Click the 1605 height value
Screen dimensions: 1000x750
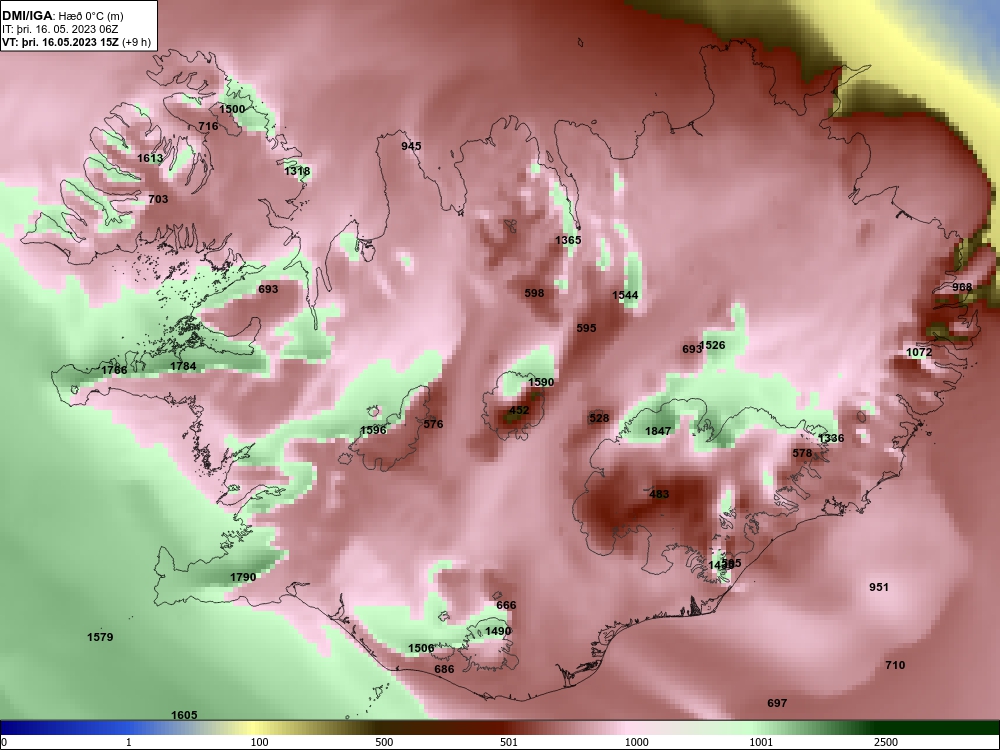click(x=184, y=716)
